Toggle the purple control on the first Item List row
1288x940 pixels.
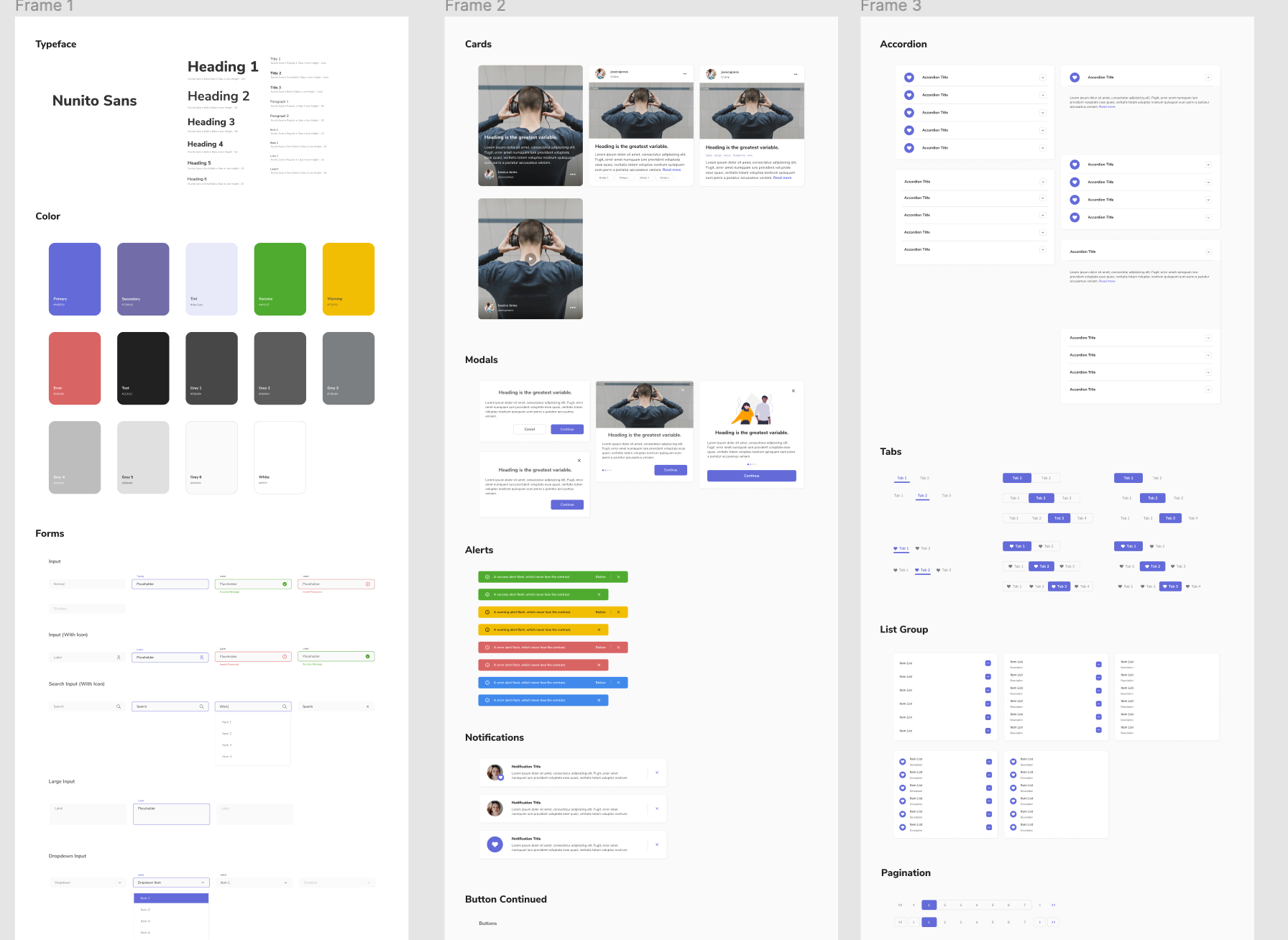(987, 662)
